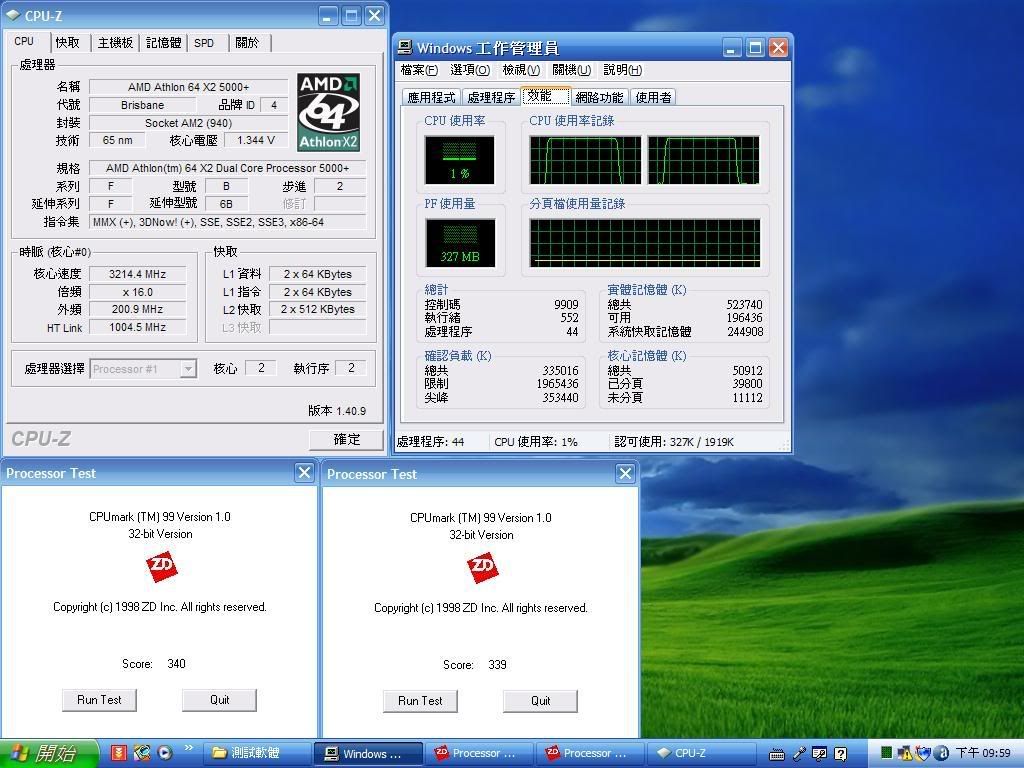Open the Processor #1 selection dropdown
Screen dimensions: 1024x768
(188, 369)
